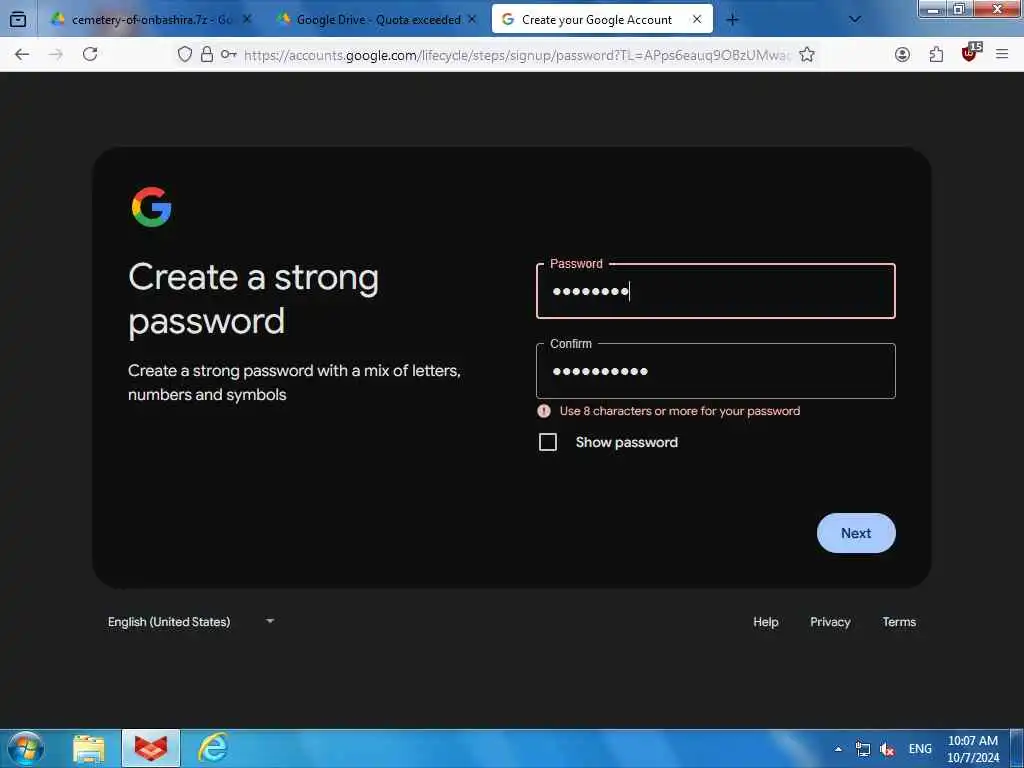Open the Privacy link

(x=830, y=622)
